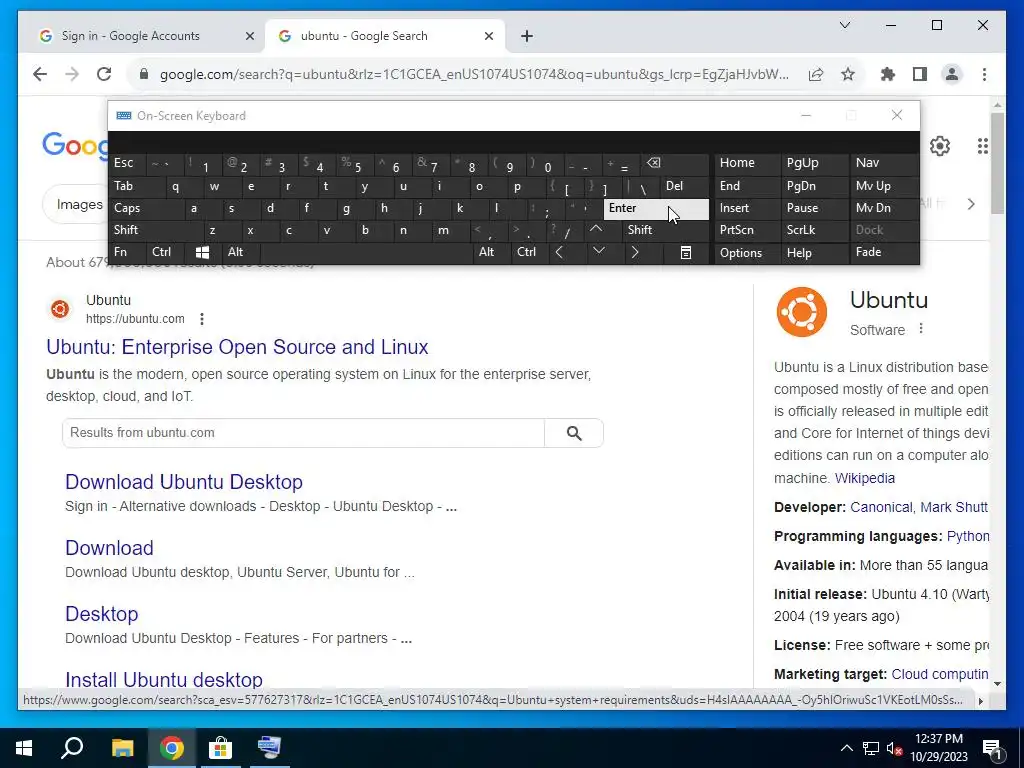This screenshot has height=768, width=1024.
Task: Open more options beside Software label
Action: point(921,328)
